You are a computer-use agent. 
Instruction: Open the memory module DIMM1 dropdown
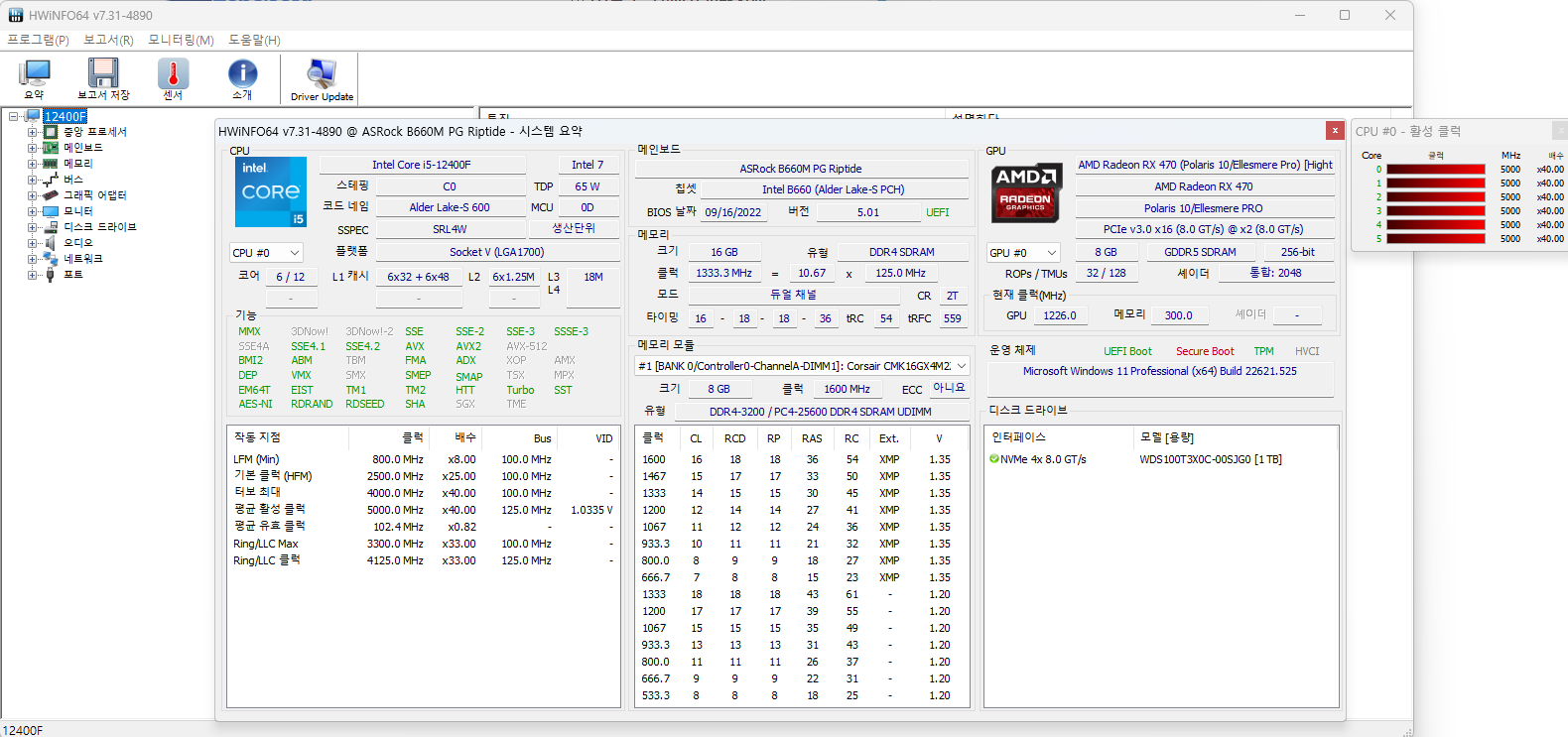coord(802,366)
